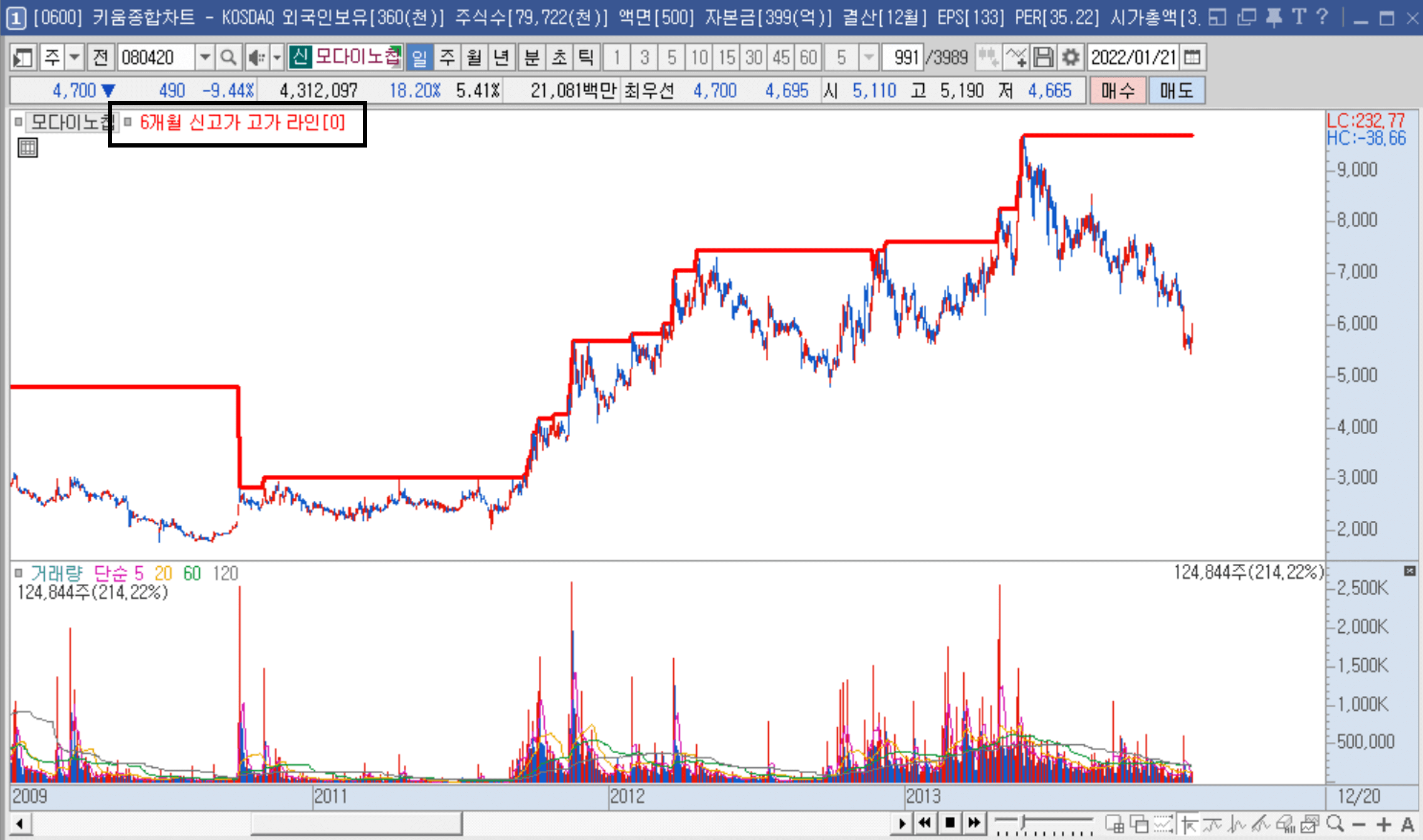Screen dimensions: 1423x840
Task: Click the speaker sound alert icon
Action: click(257, 57)
